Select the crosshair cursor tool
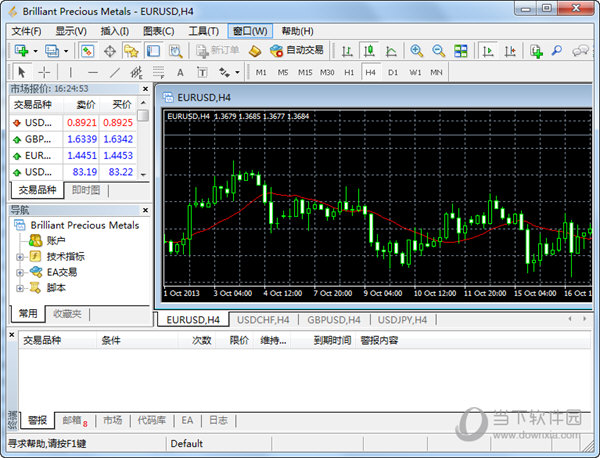Viewport: 600px width, 458px height. pos(44,72)
